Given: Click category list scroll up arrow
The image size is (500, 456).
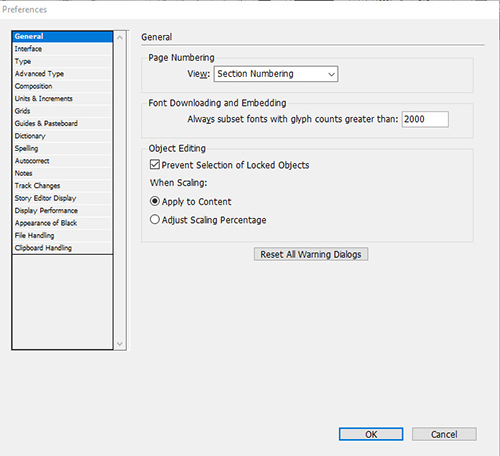Looking at the screenshot, I should (120, 38).
